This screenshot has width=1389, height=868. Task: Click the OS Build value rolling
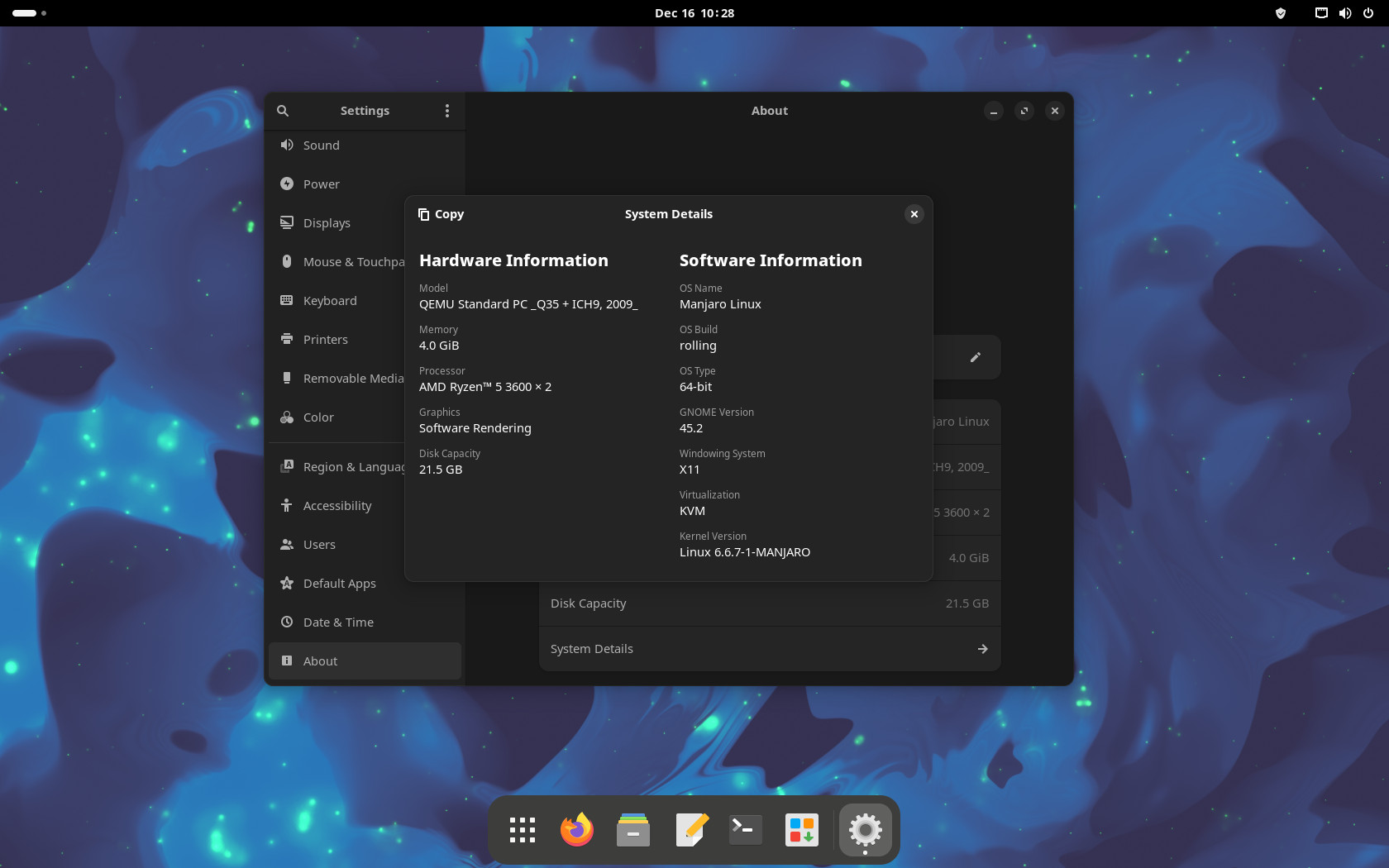click(698, 346)
